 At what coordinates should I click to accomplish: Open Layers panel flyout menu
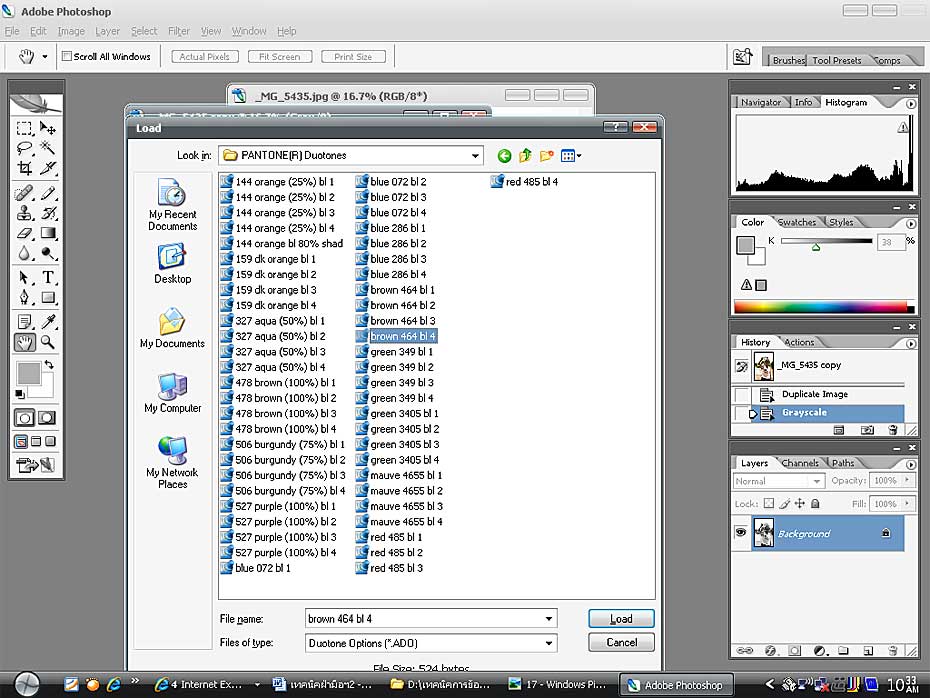910,464
